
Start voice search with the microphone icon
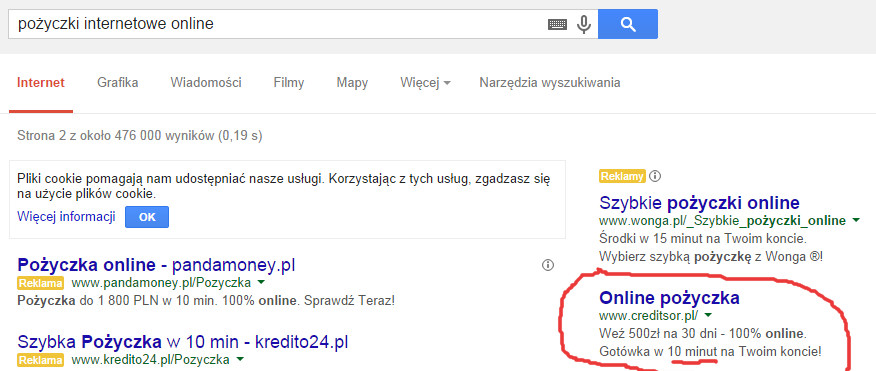click(584, 24)
